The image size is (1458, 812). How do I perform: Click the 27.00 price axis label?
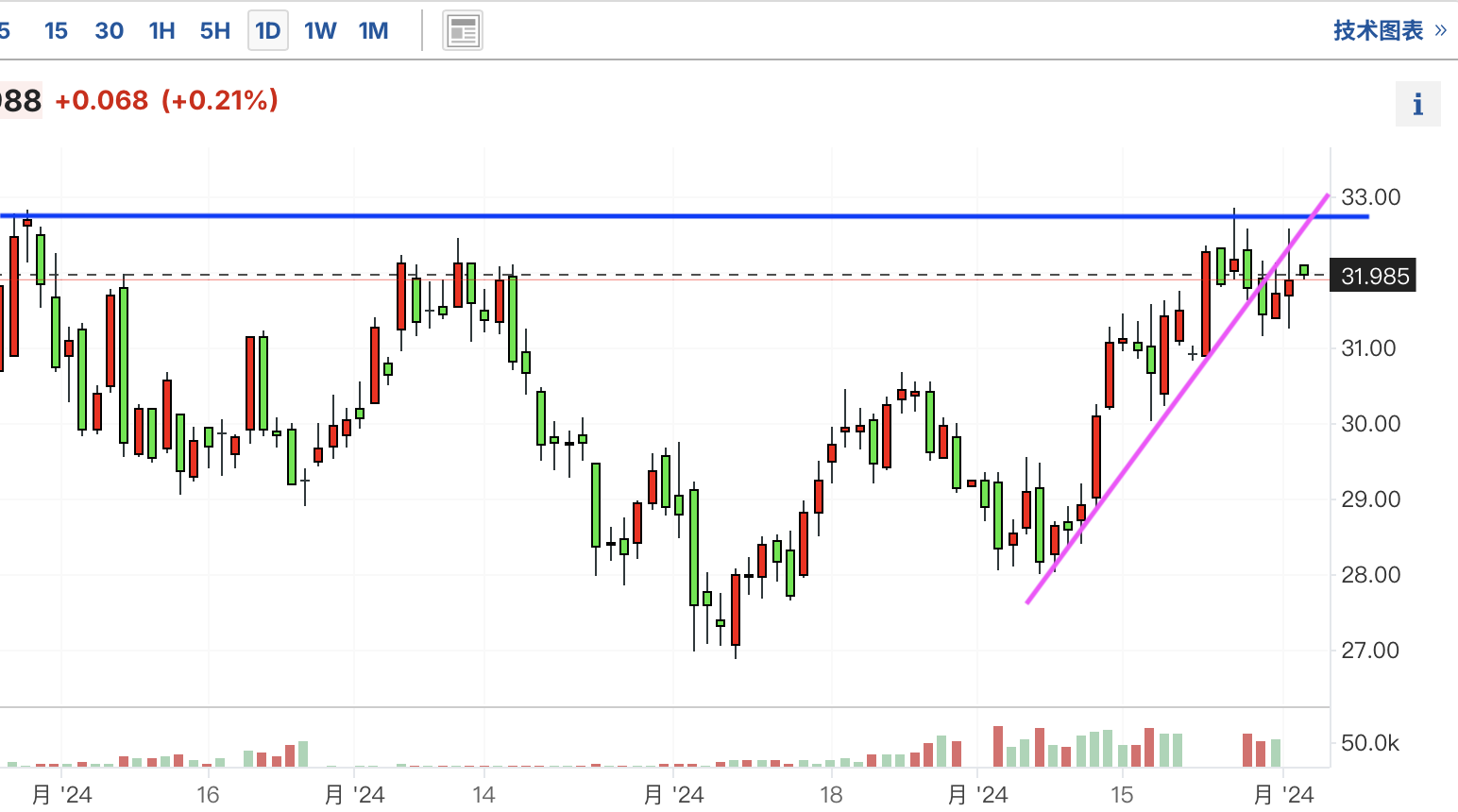pyautogui.click(x=1371, y=651)
